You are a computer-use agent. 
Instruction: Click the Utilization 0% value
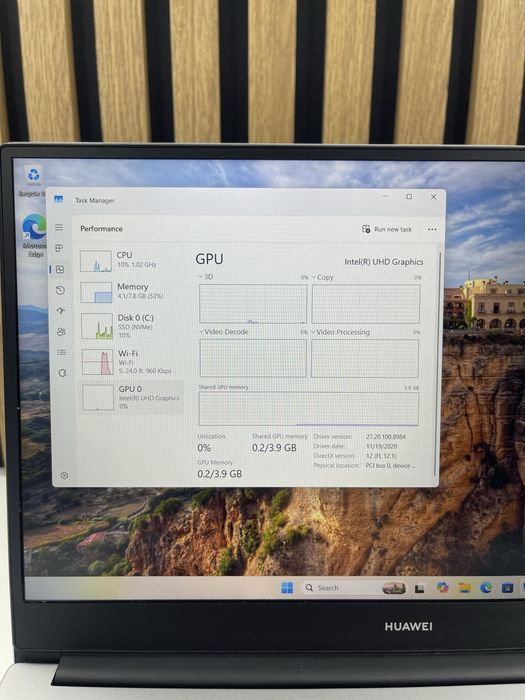click(204, 448)
